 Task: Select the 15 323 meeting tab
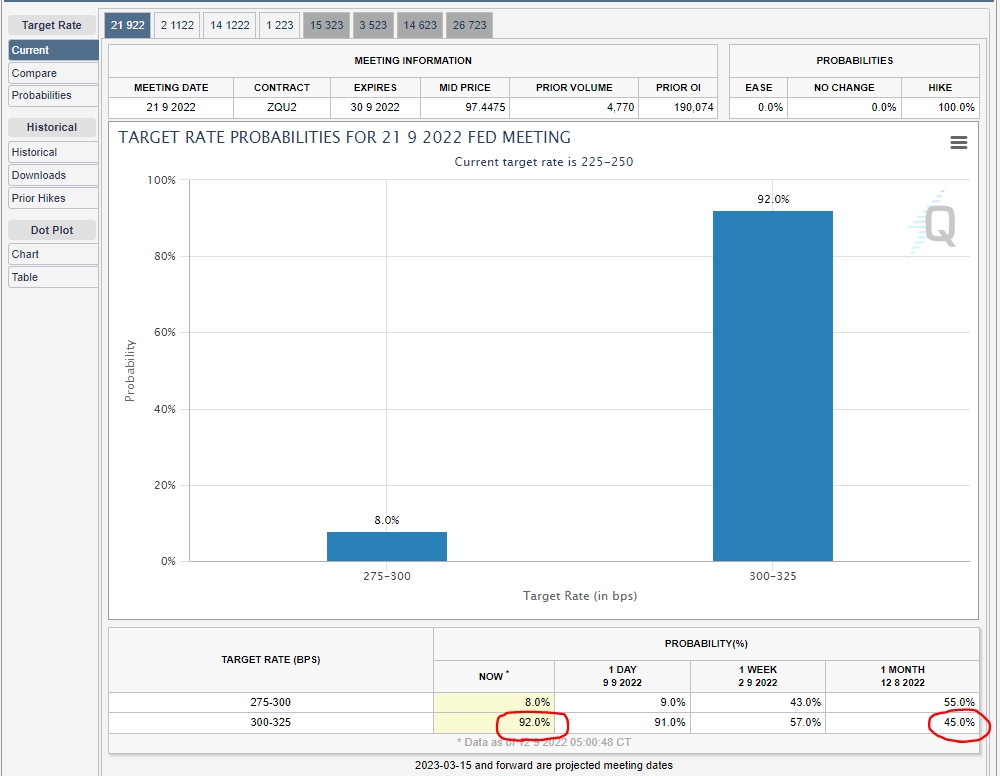click(x=327, y=26)
